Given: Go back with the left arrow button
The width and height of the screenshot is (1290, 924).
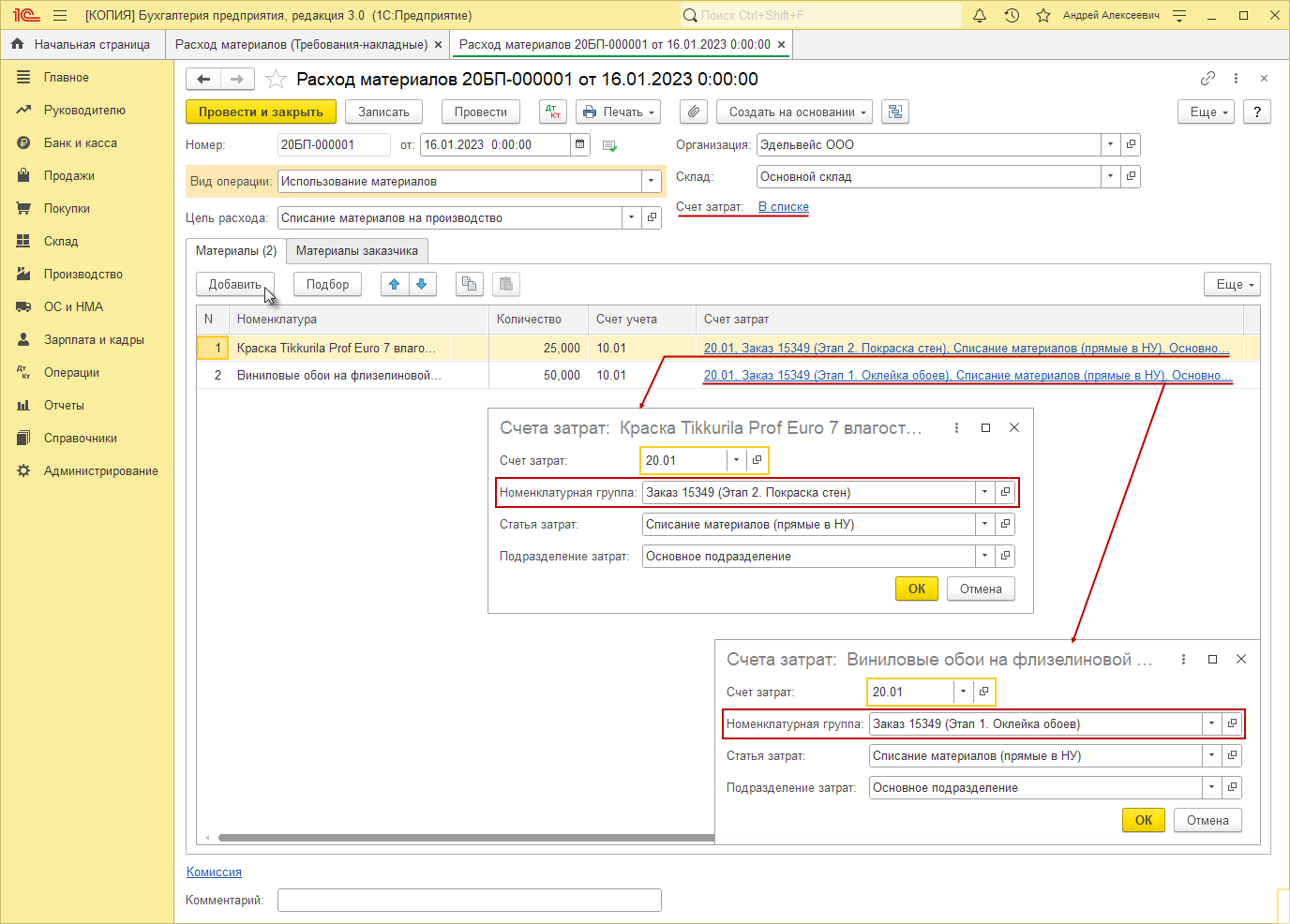Looking at the screenshot, I should click(x=203, y=79).
